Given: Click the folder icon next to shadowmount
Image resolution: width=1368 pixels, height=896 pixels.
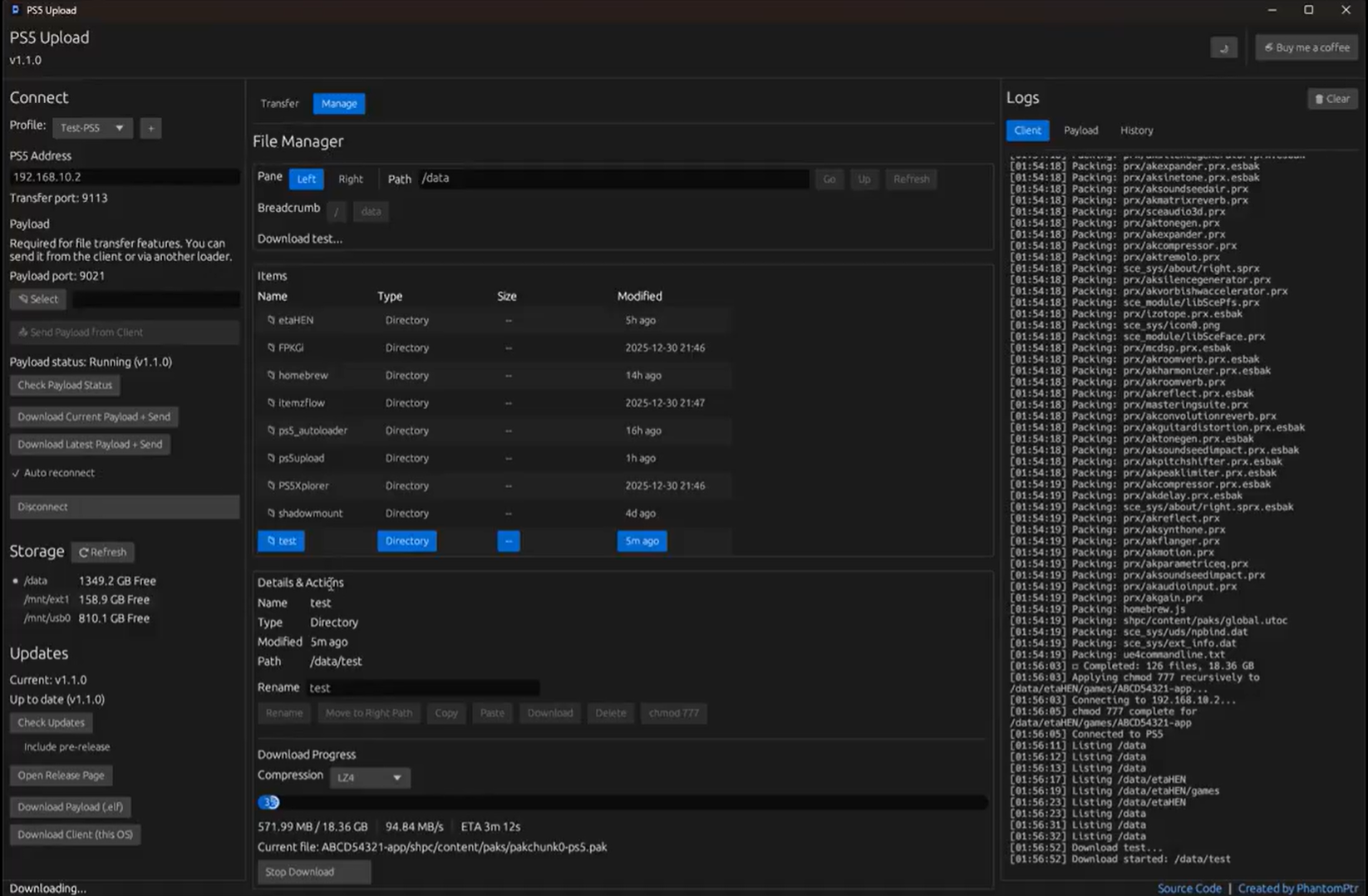Looking at the screenshot, I should 271,514.
